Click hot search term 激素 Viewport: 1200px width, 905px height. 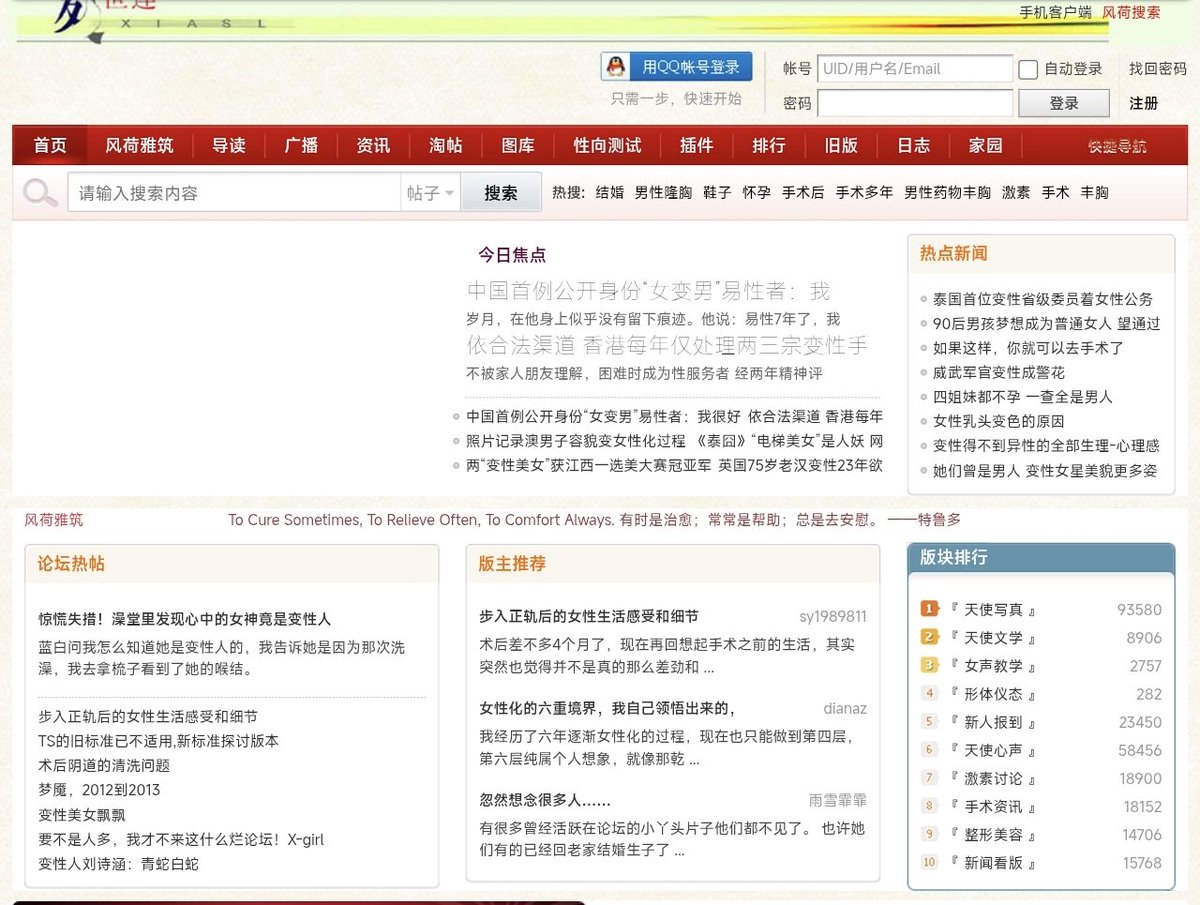1016,193
